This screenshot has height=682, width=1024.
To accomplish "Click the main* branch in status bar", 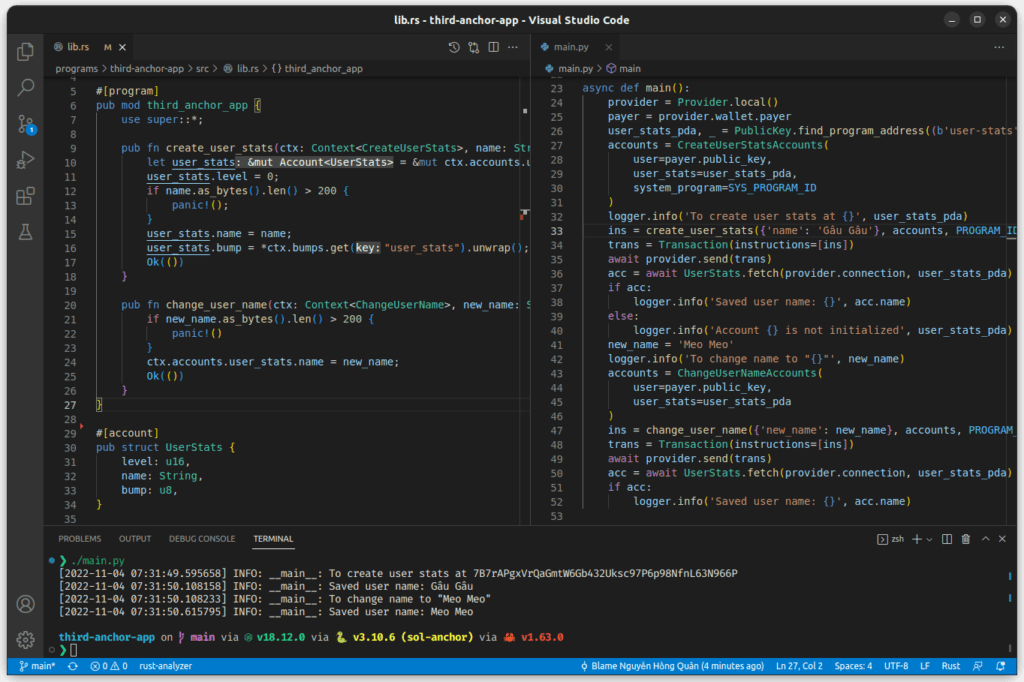I will (37, 666).
